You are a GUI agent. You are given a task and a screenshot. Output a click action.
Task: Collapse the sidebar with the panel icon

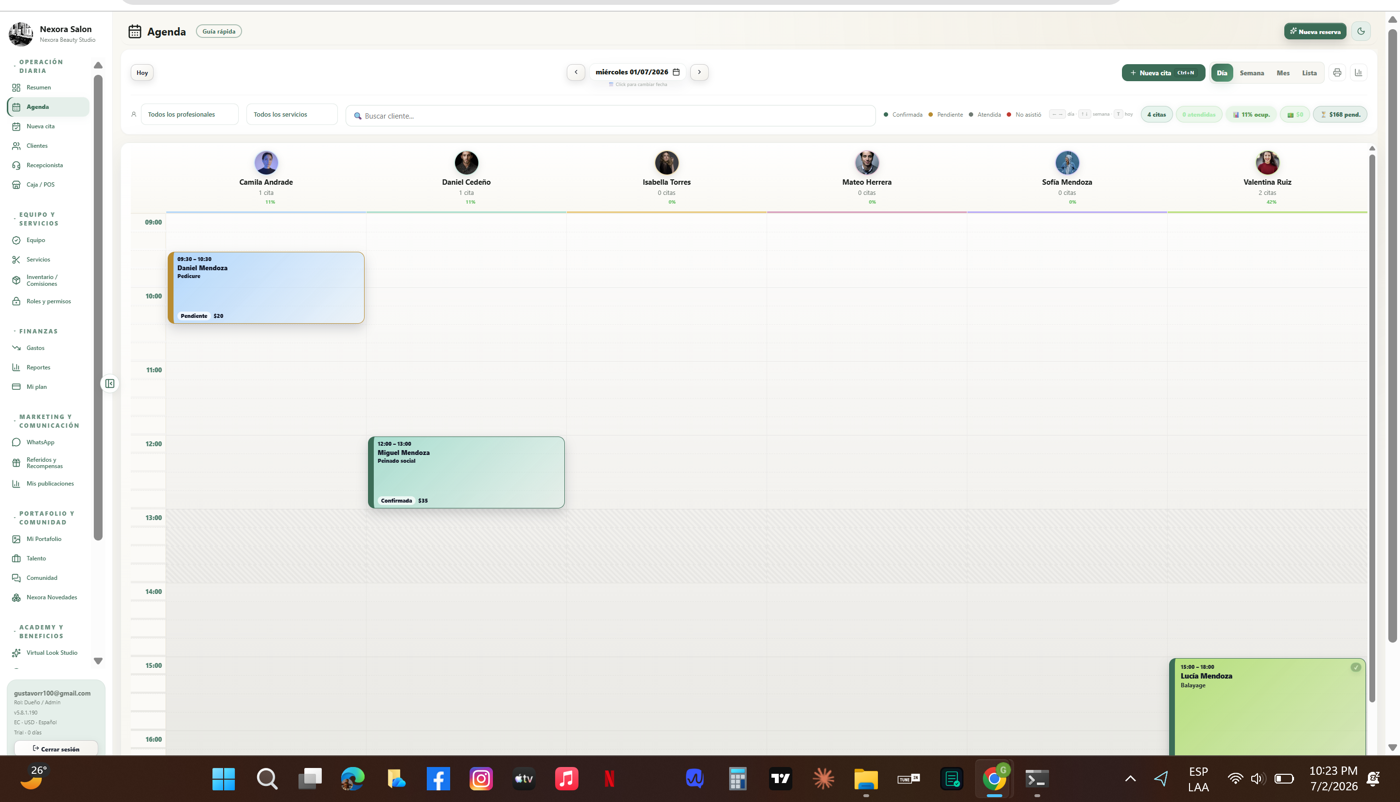click(110, 384)
